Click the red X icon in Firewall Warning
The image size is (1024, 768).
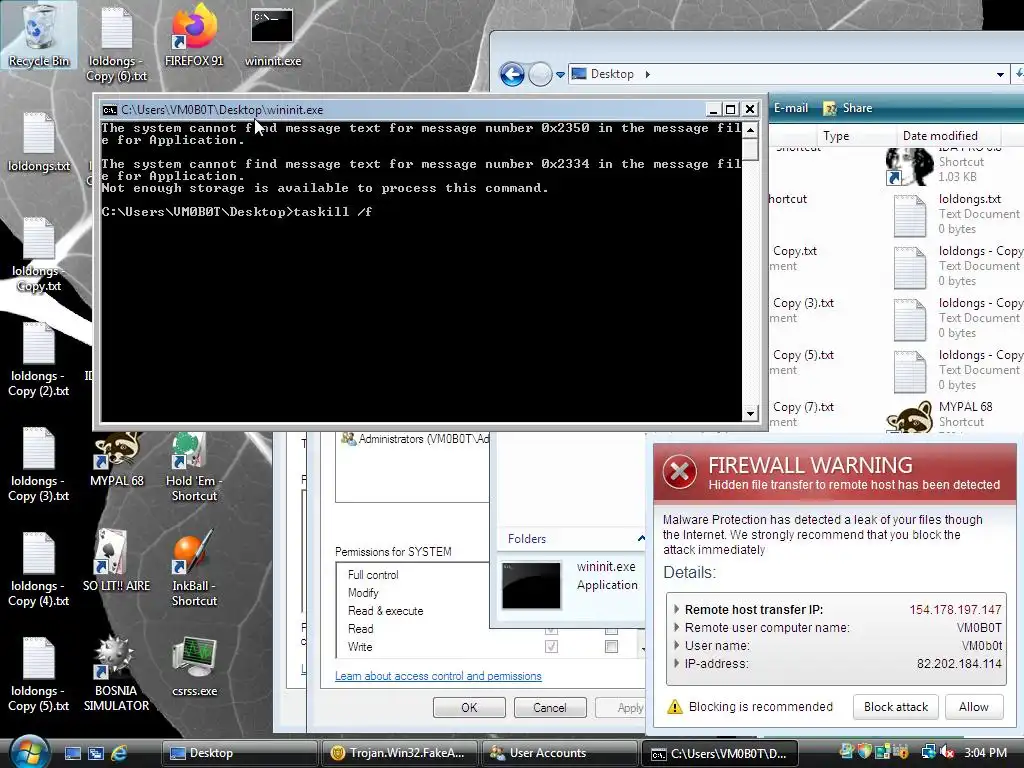pyautogui.click(x=680, y=472)
